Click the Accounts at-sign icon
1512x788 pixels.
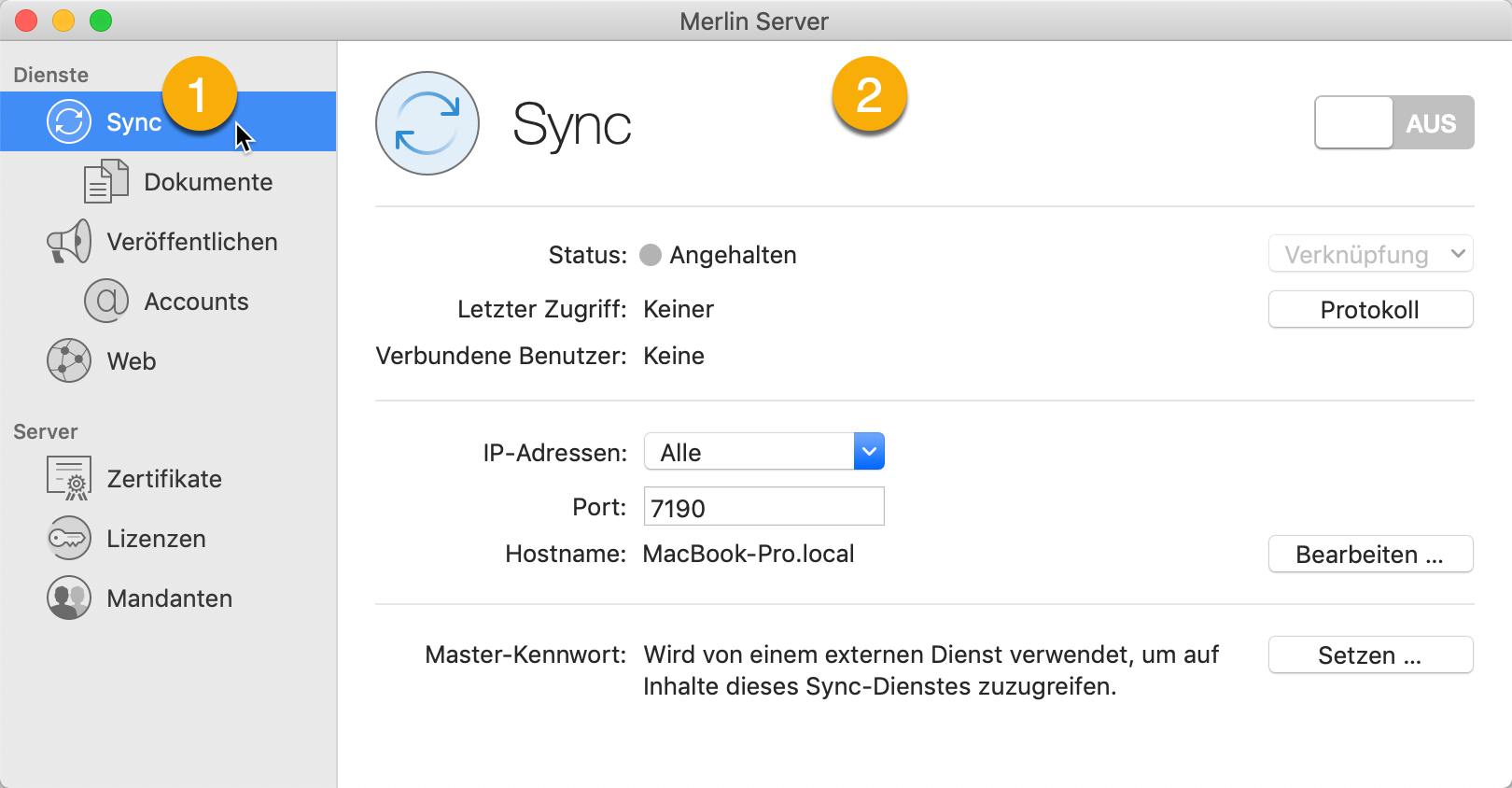[x=106, y=301]
